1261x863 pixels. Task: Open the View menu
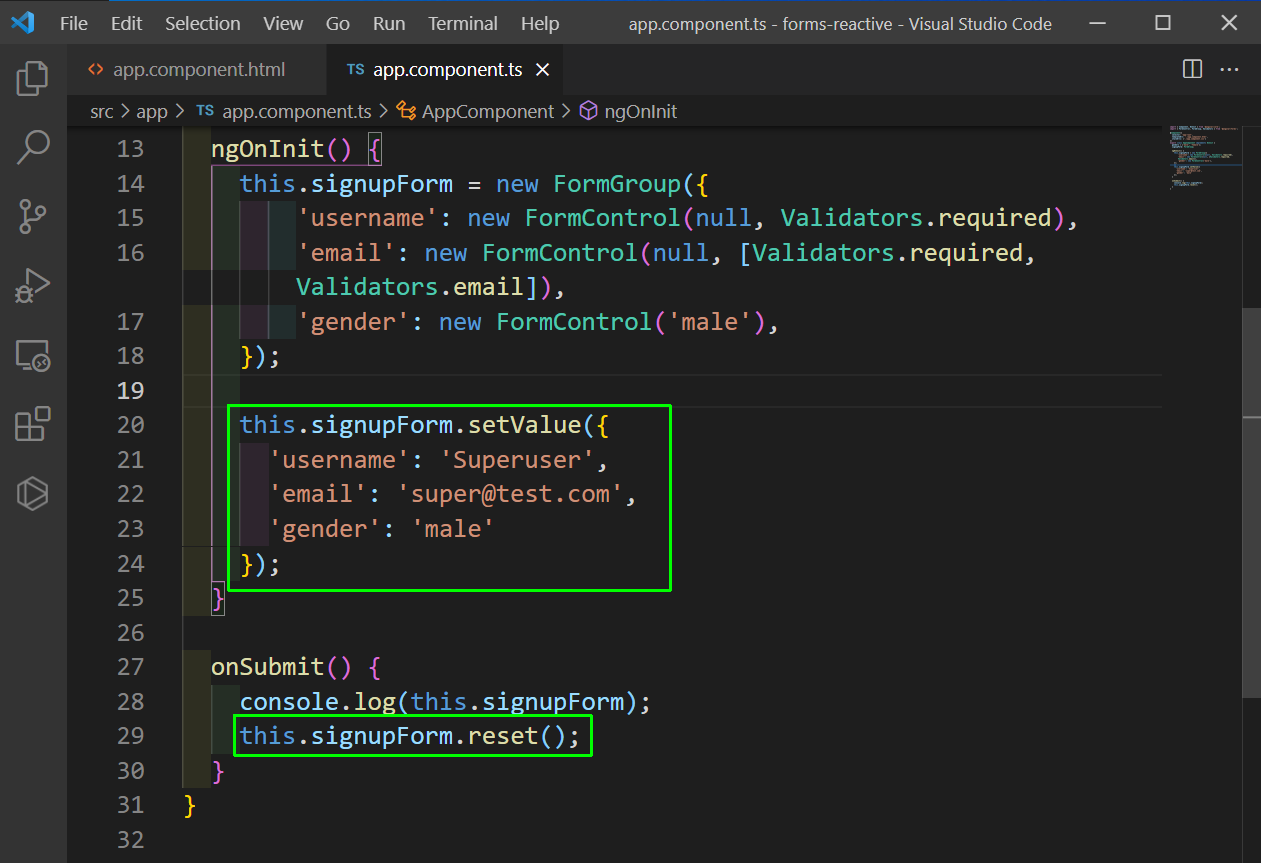(x=284, y=23)
